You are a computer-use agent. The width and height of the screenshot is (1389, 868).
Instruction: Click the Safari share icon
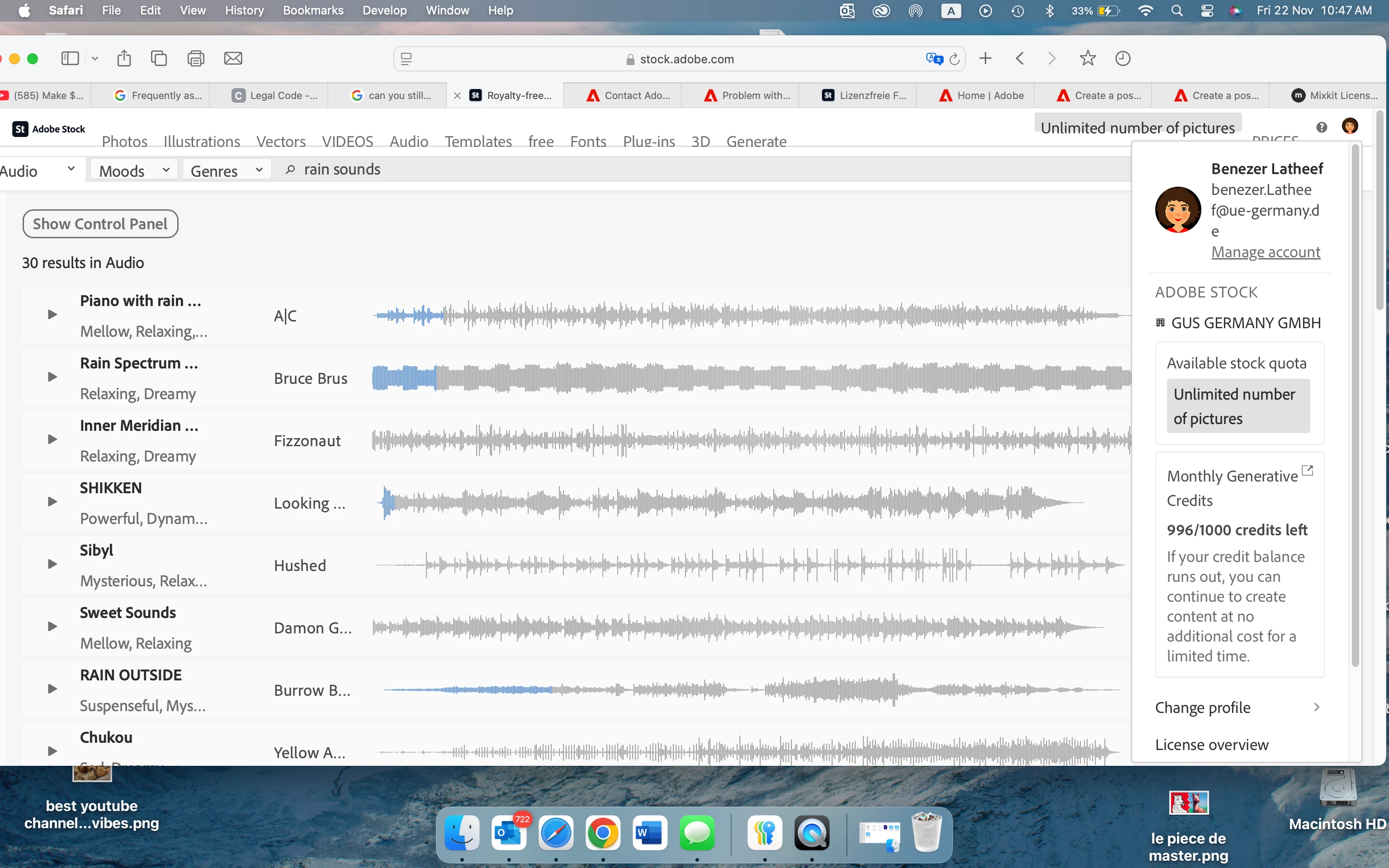click(124, 59)
